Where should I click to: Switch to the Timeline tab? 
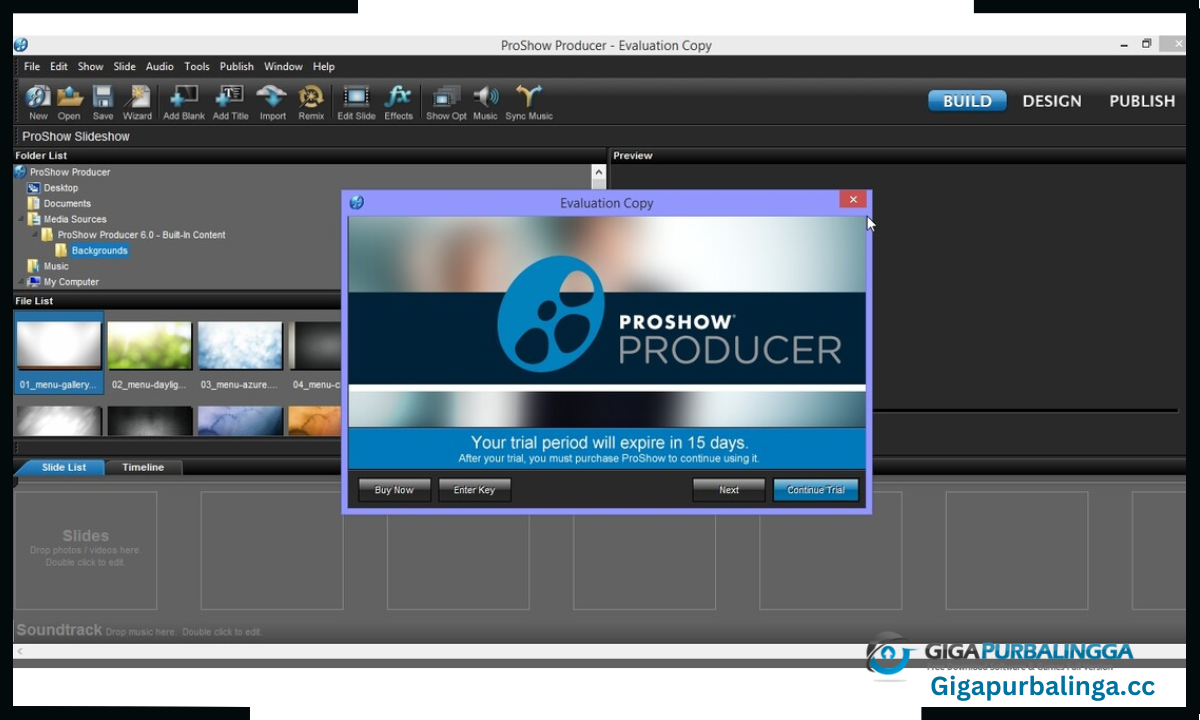[143, 467]
